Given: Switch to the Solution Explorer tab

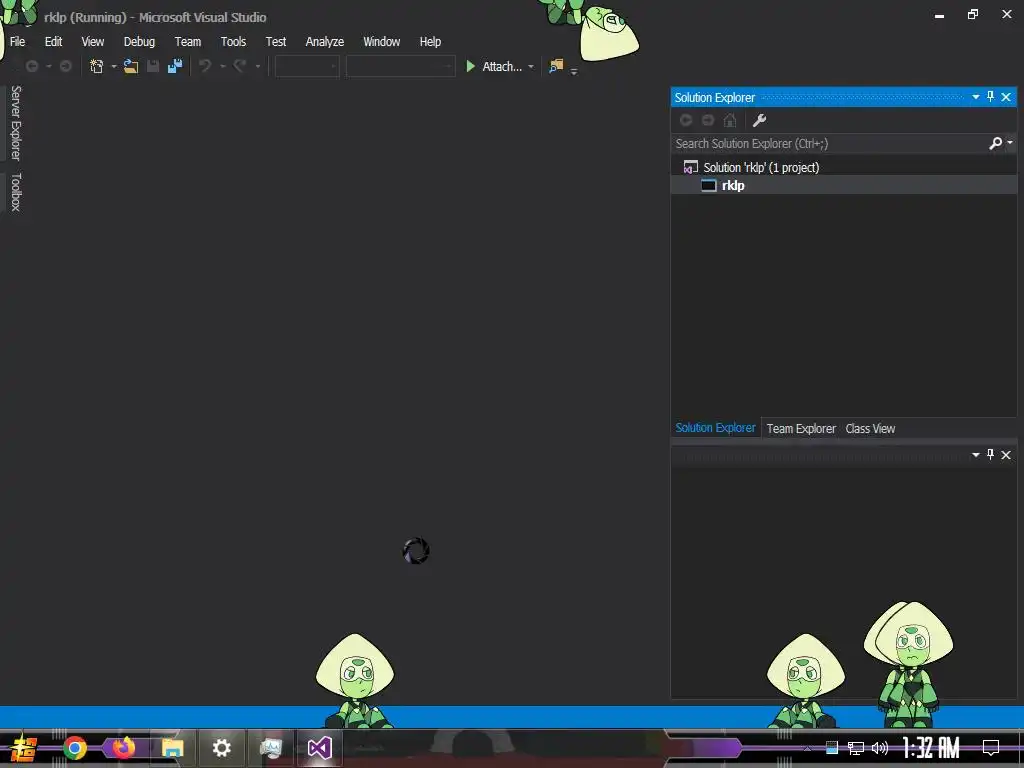Looking at the screenshot, I should click(715, 428).
